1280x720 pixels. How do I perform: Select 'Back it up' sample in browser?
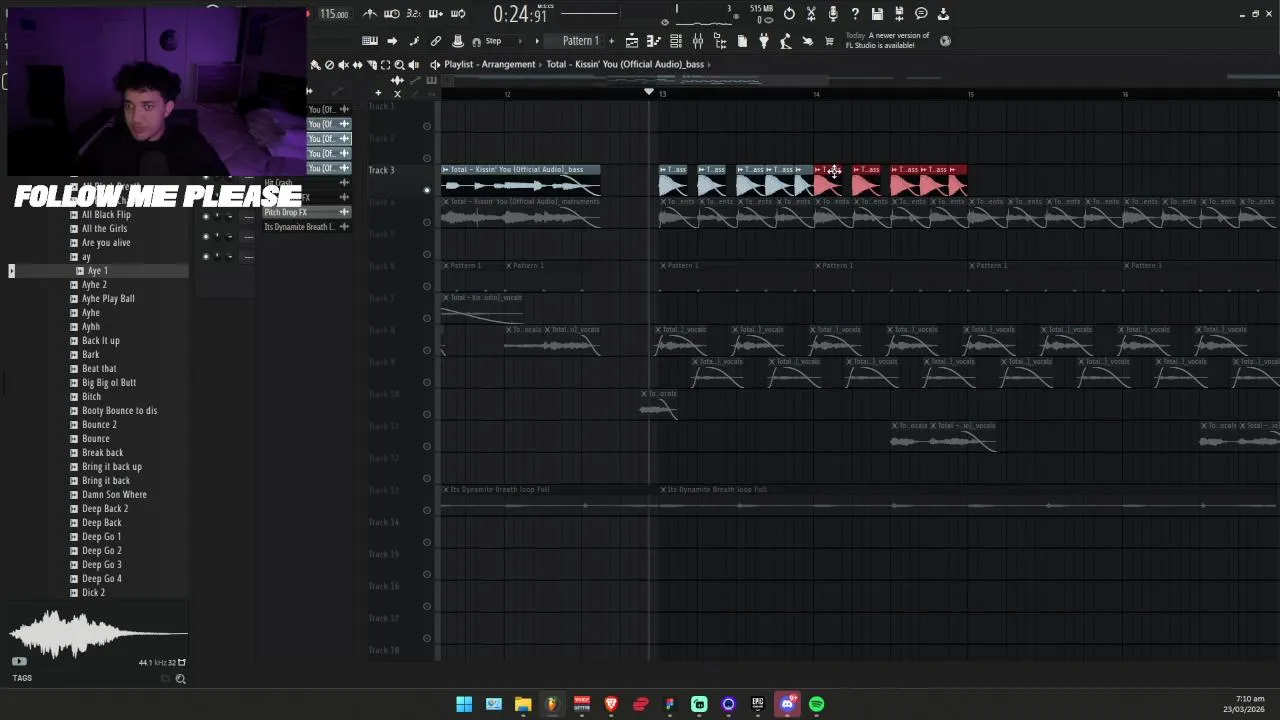100,340
